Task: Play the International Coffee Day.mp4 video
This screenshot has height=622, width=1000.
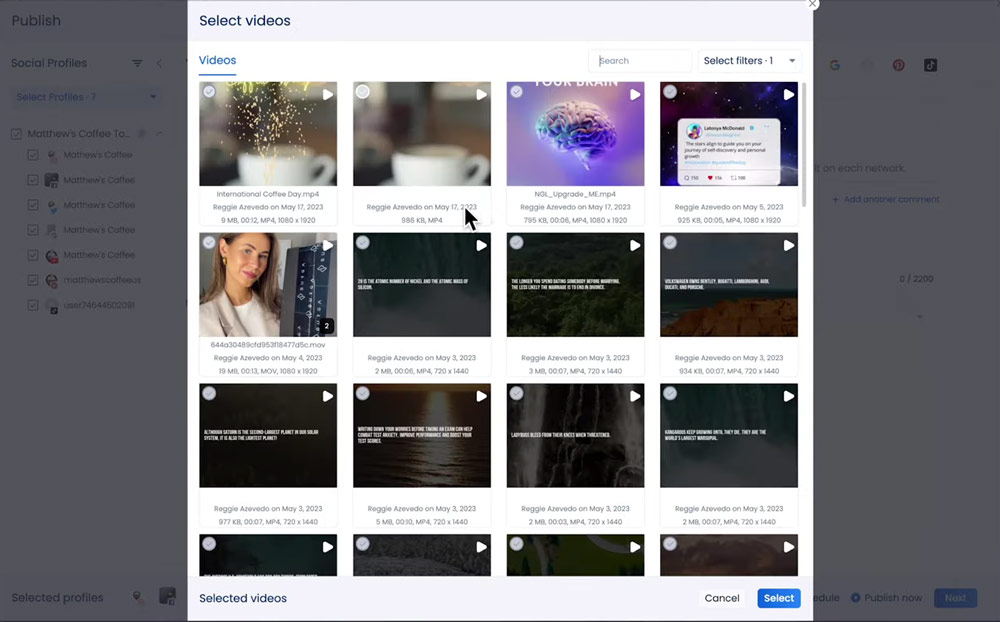Action: click(x=327, y=94)
